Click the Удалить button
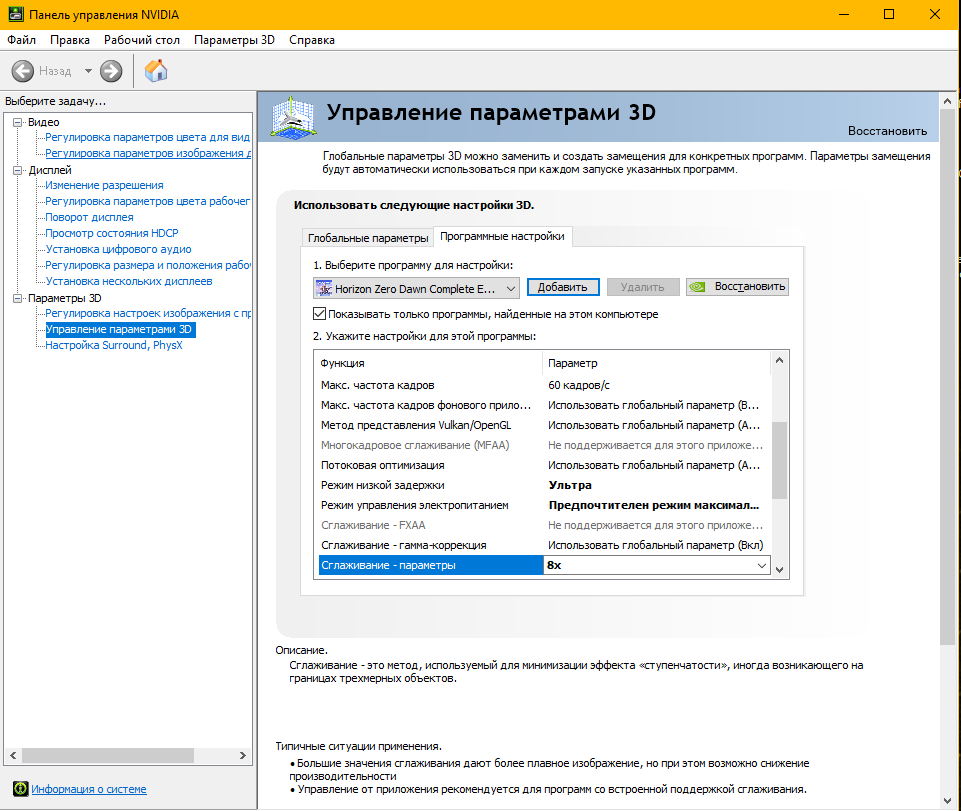Image resolution: width=961 pixels, height=811 pixels. (x=642, y=287)
